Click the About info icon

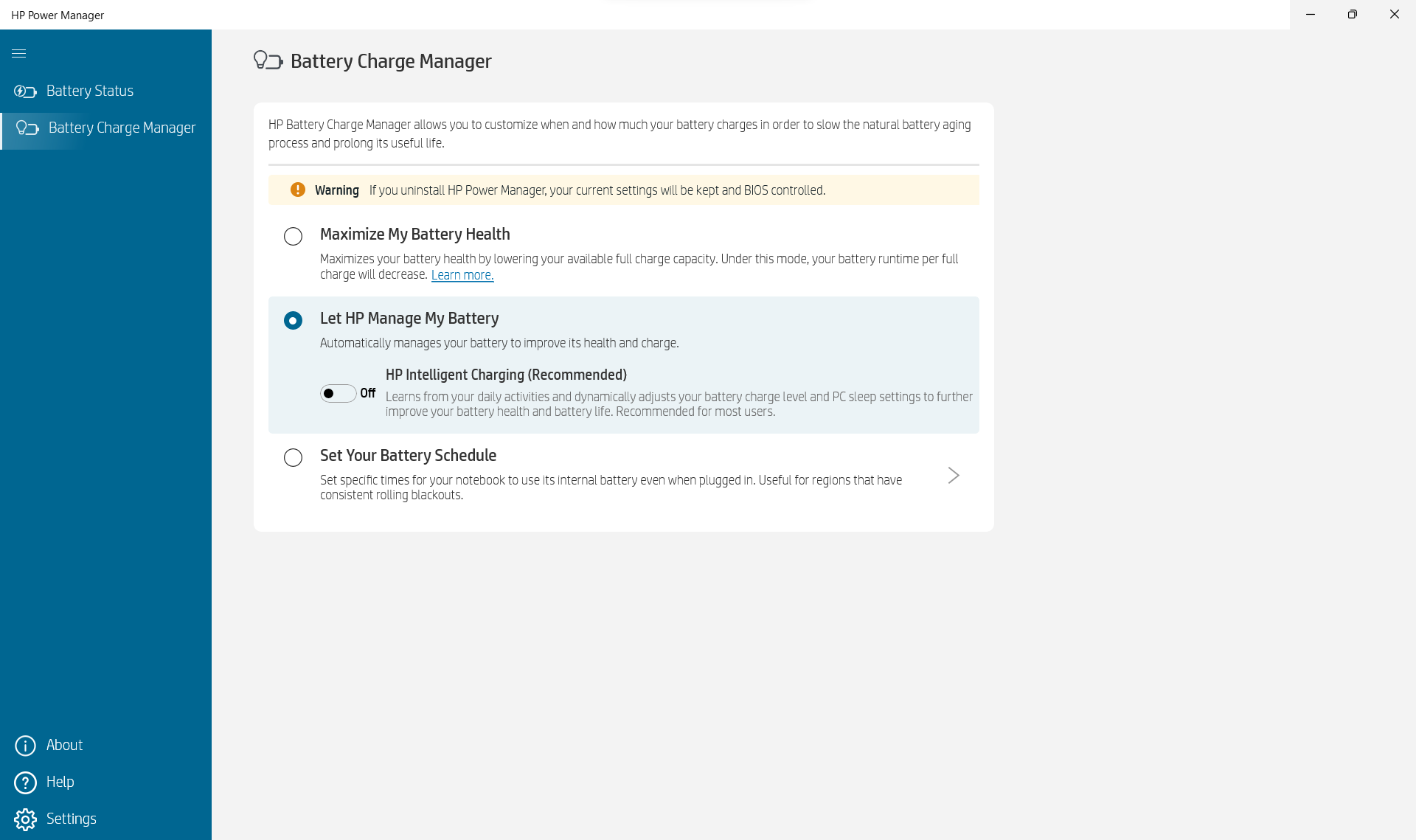pyautogui.click(x=25, y=746)
